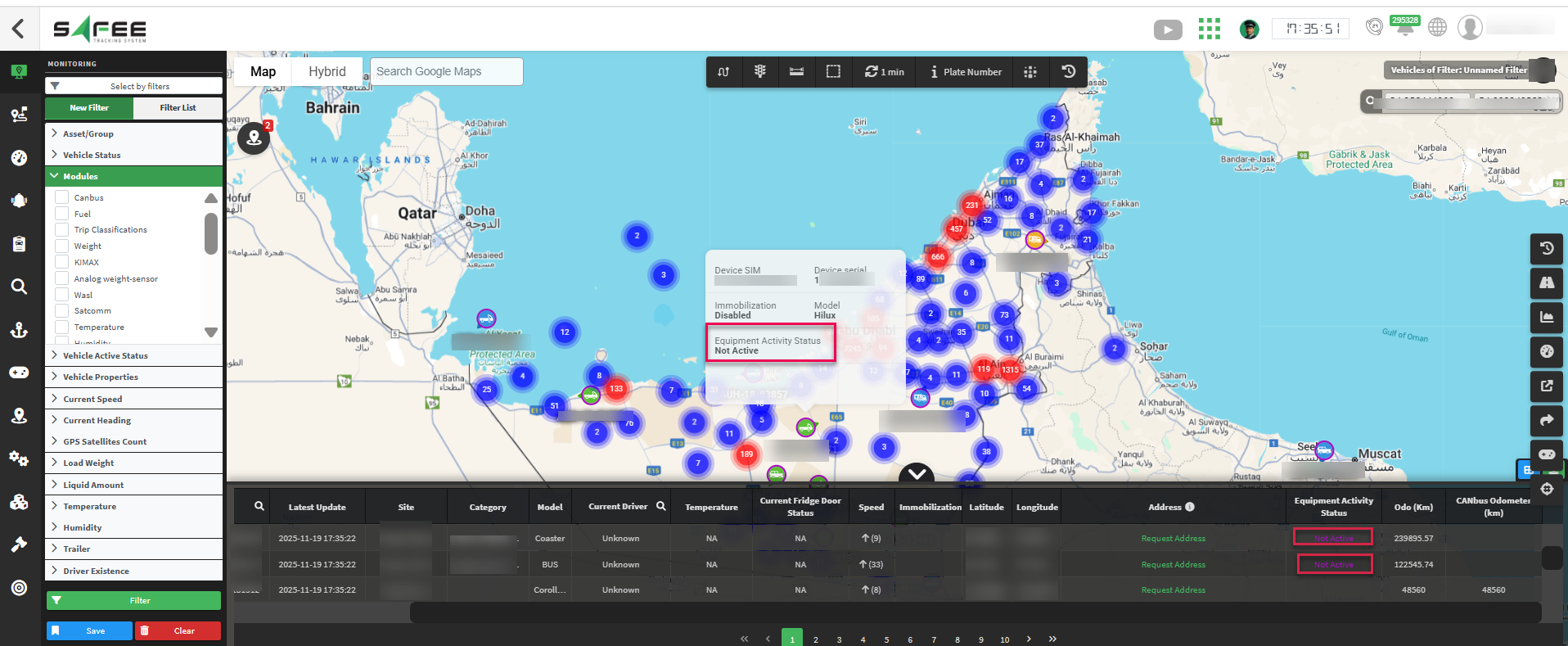The image size is (1568, 646).
Task: Select the ruler distance measurement tool
Action: 796,72
